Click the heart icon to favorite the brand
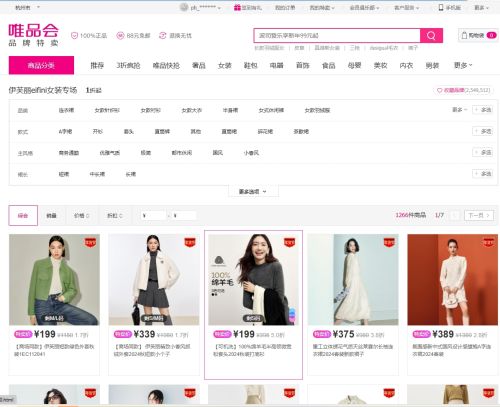Screen dimensions: 500x407 click(x=439, y=90)
